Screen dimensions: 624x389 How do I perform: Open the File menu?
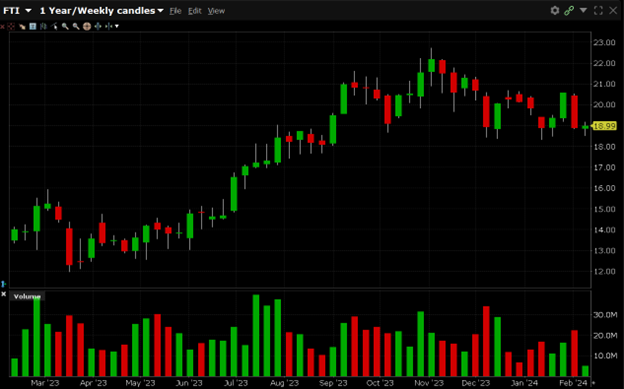[x=176, y=11]
